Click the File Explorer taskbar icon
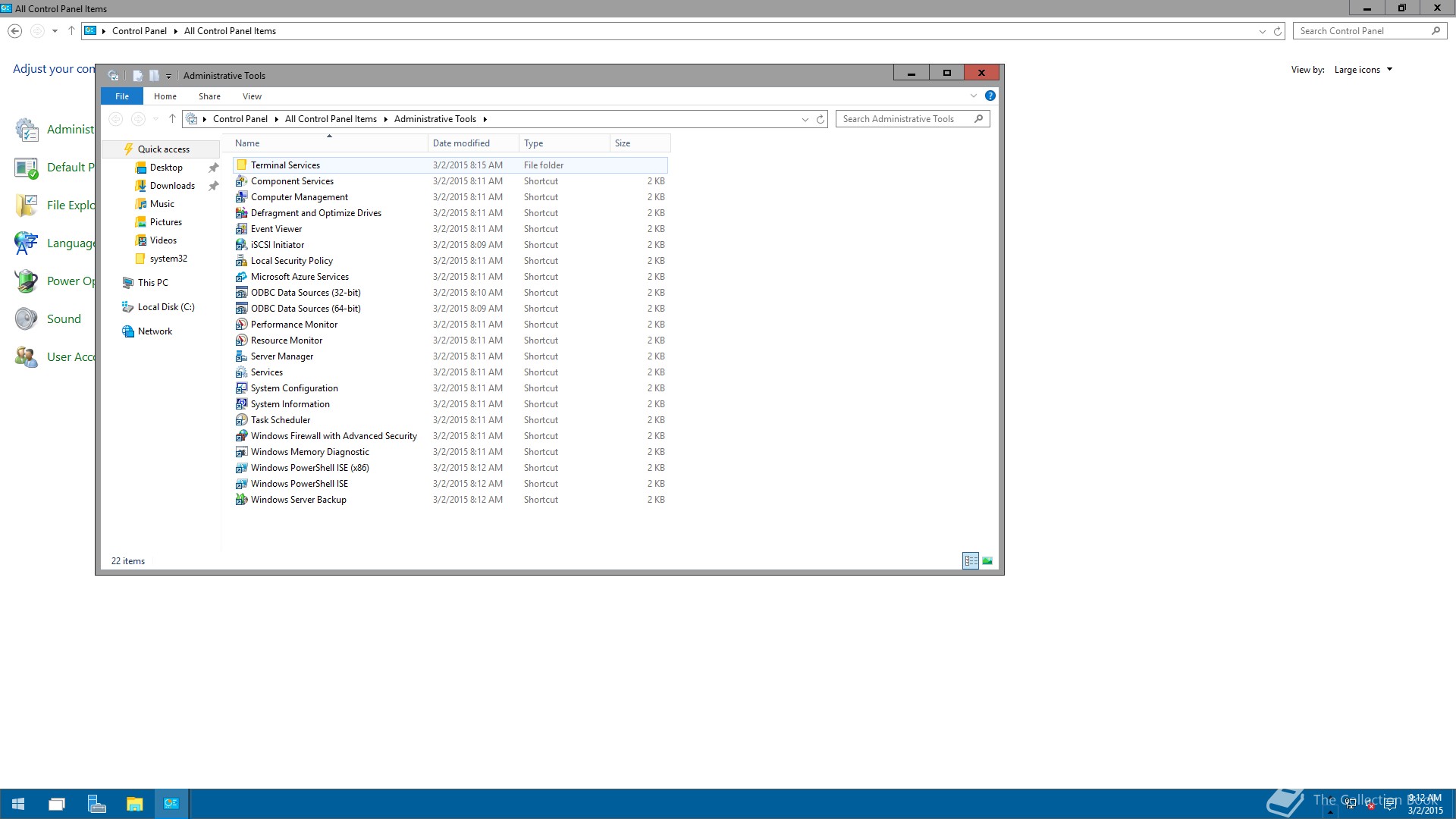The height and width of the screenshot is (819, 1456). [x=134, y=804]
